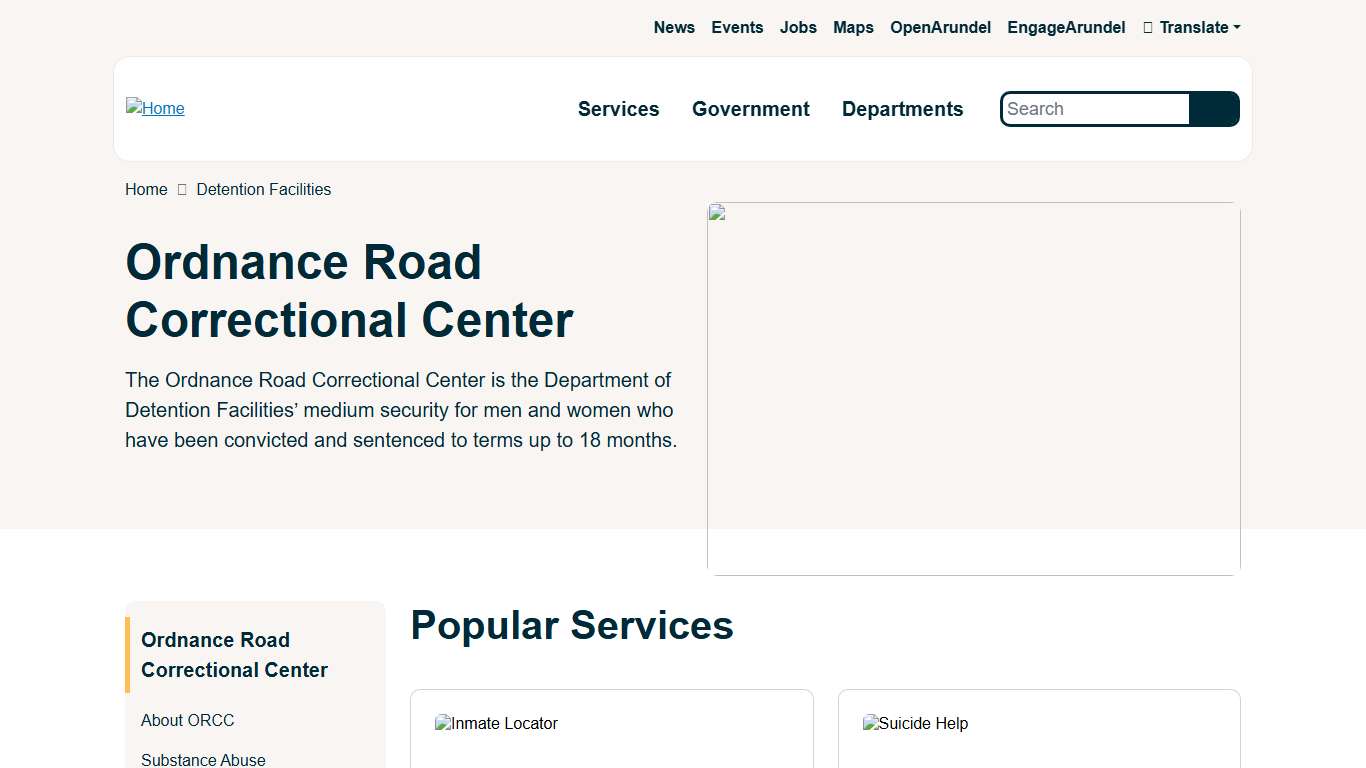Screen dimensions: 1366x768
Task: Click the correctional center hero image
Action: (973, 389)
